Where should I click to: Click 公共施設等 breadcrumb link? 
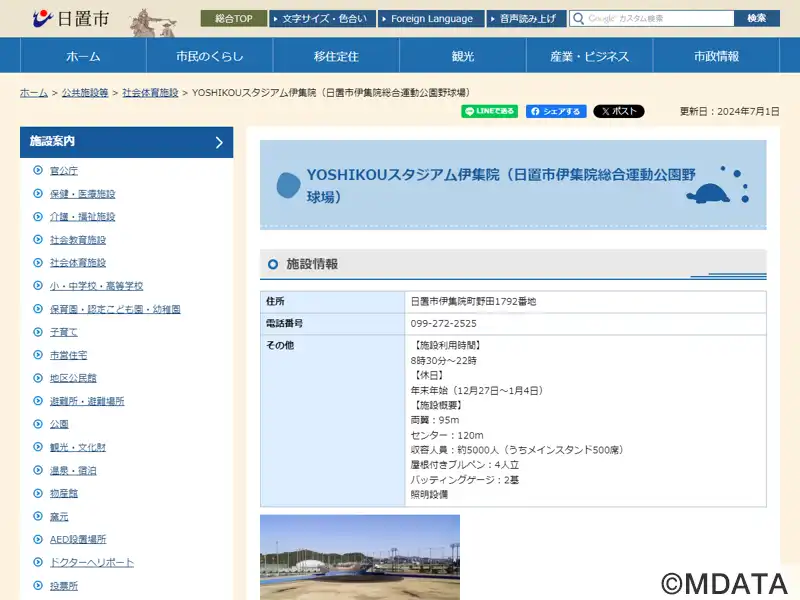pyautogui.click(x=85, y=92)
